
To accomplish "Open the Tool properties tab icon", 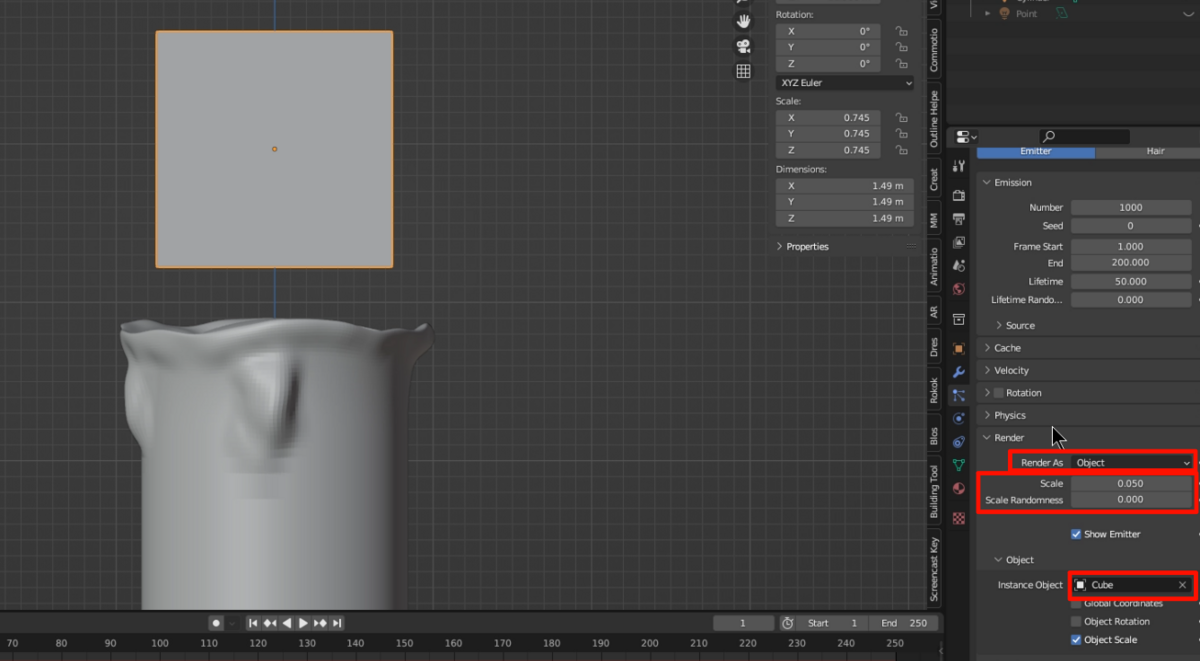I will coord(959,166).
